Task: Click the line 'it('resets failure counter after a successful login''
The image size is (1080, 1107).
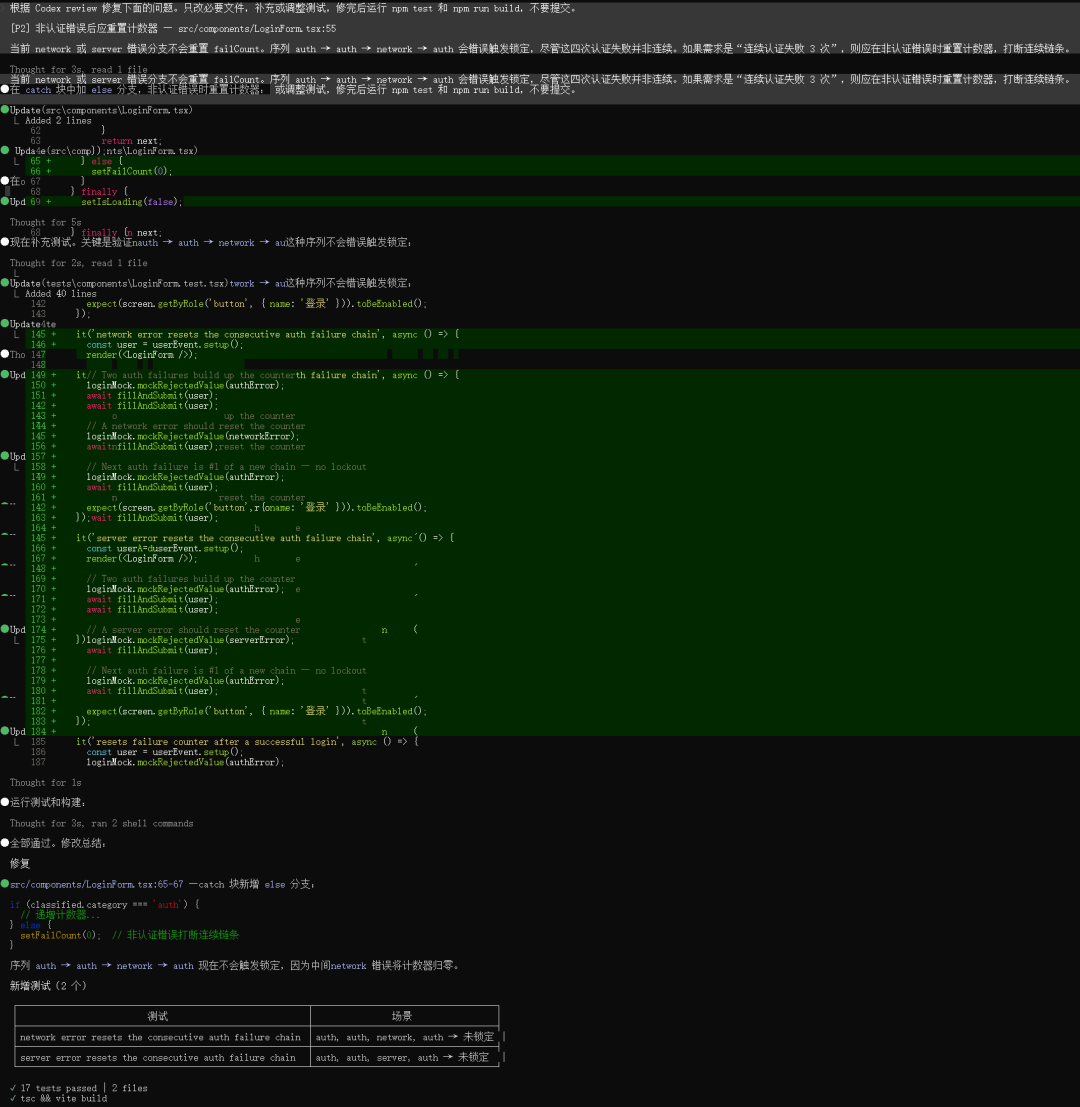Action: coord(247,742)
